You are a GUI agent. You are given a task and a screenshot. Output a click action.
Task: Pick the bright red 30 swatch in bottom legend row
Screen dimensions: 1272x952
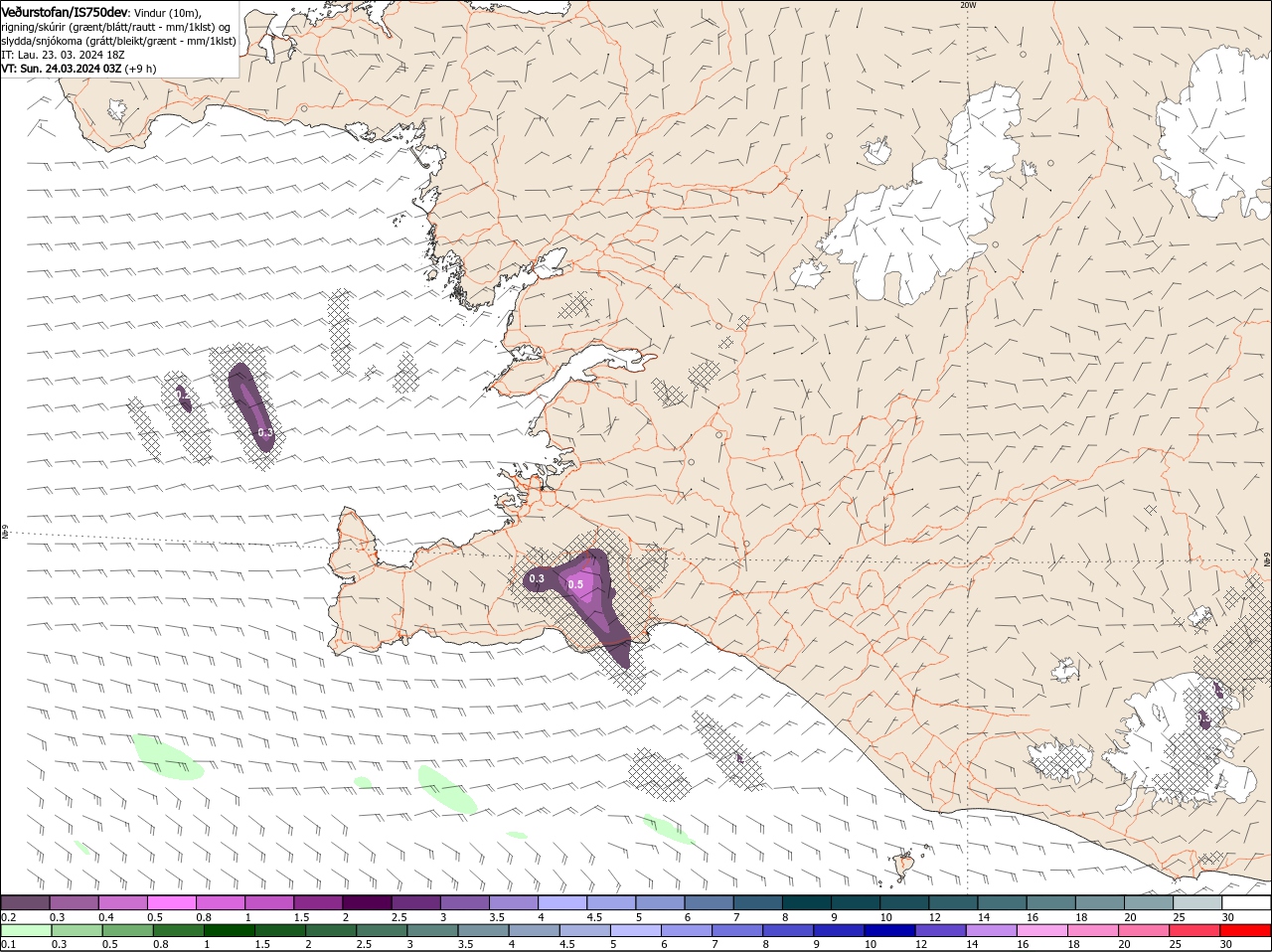coord(1246,931)
